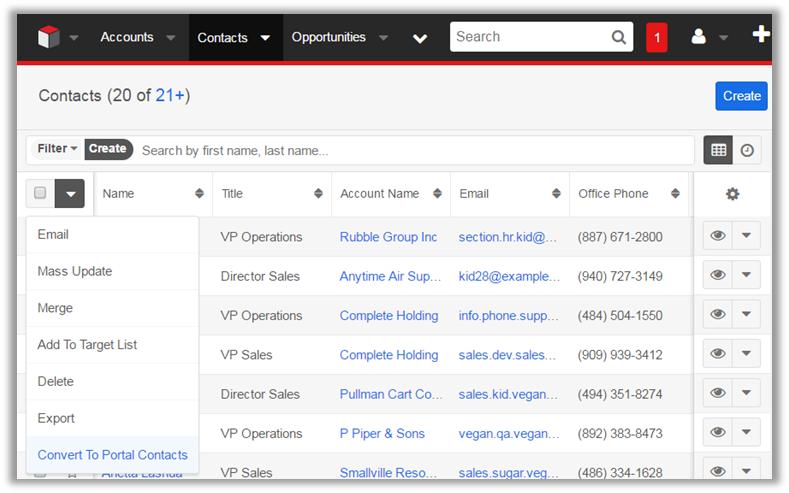789x493 pixels.
Task: Click the SugarCRM cube home icon
Action: 48,37
